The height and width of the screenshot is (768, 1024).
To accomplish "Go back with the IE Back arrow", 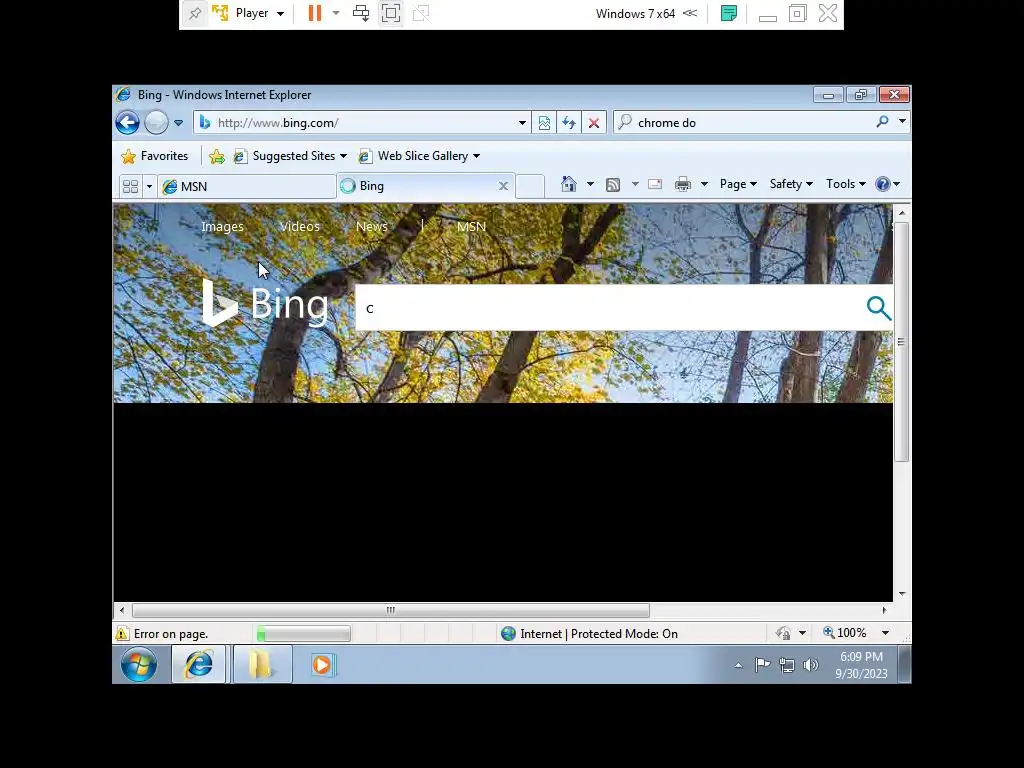I will point(127,122).
